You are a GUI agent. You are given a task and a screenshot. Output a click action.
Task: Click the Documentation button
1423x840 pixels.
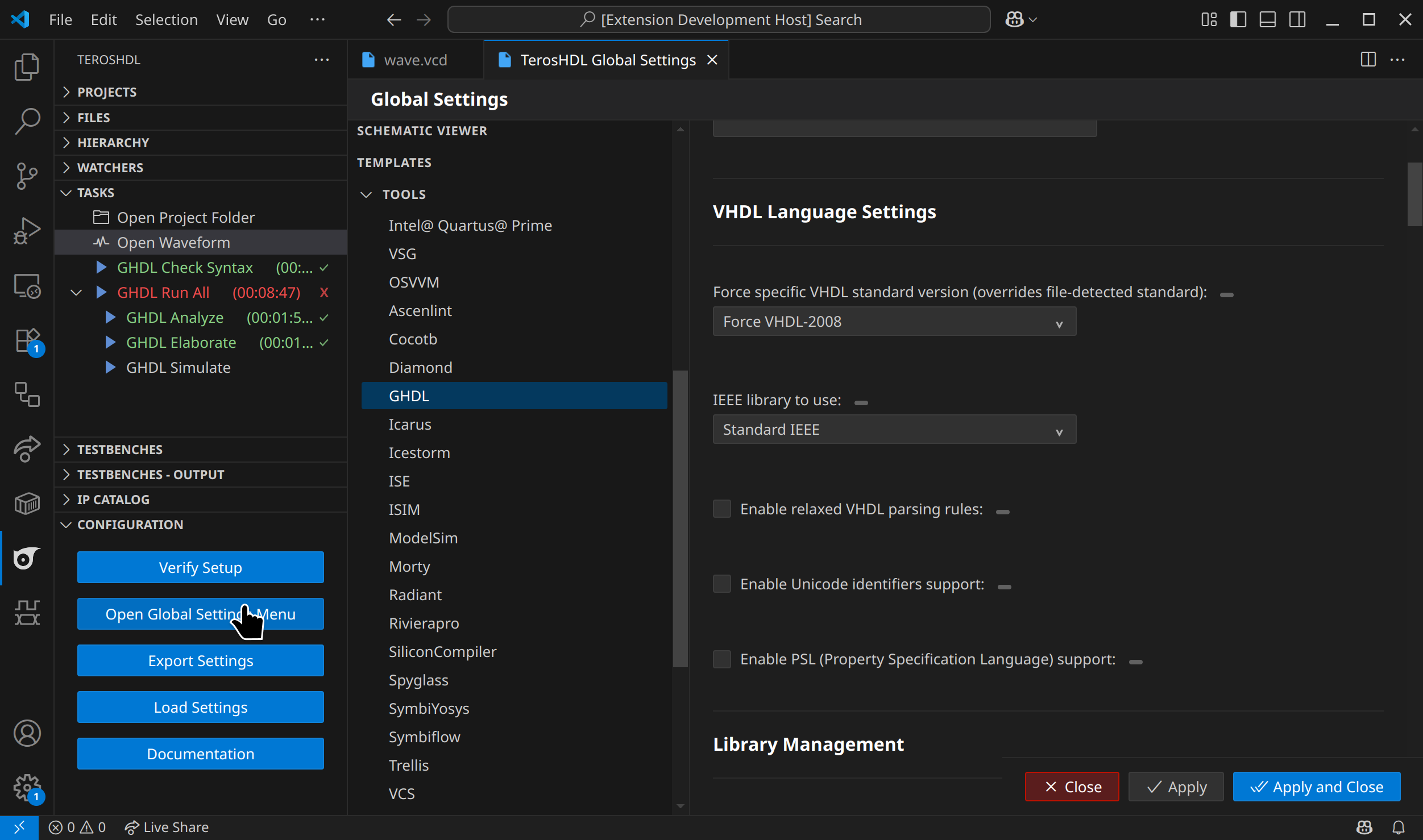coord(201,754)
